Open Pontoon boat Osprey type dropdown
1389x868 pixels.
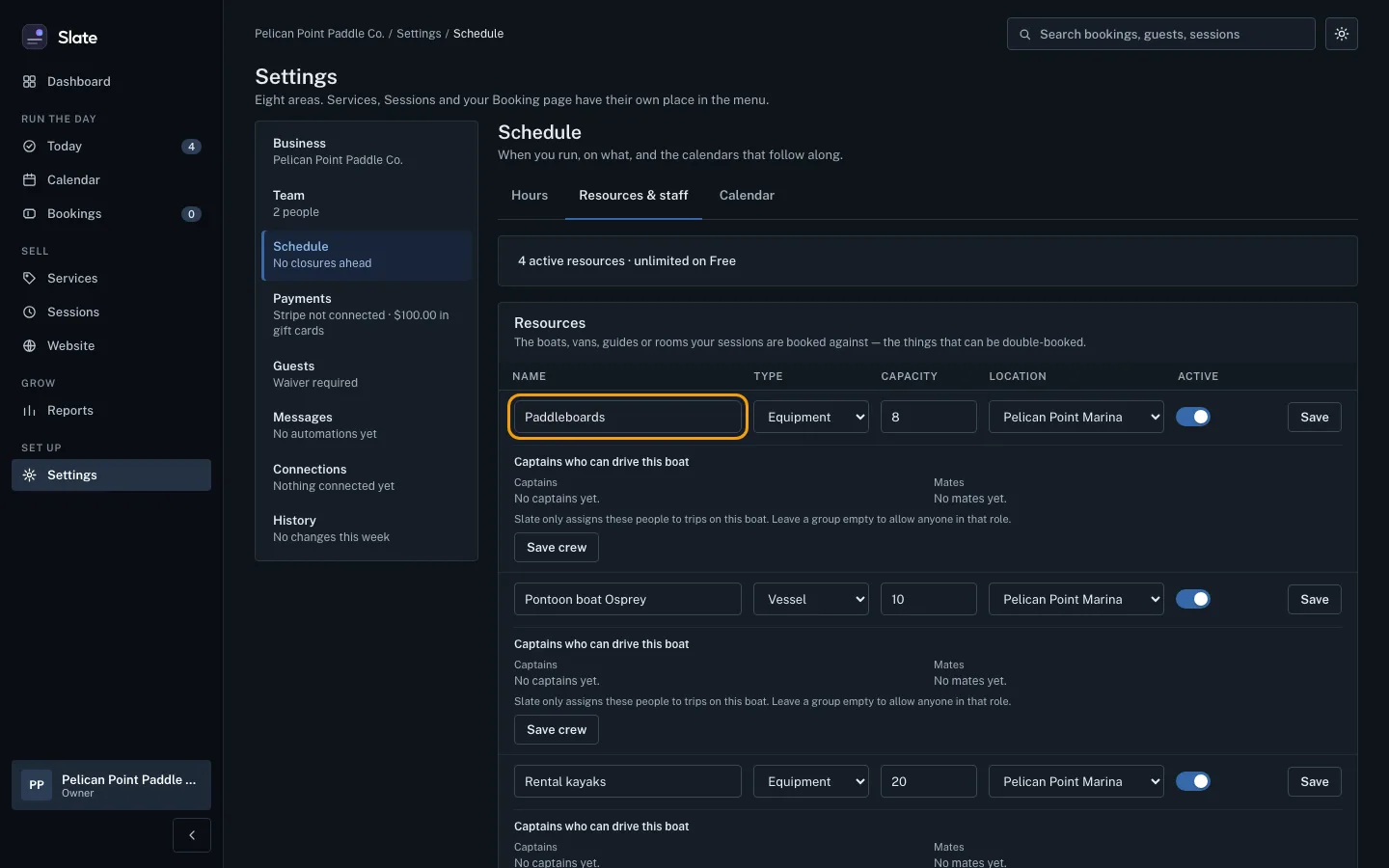pyautogui.click(x=811, y=599)
